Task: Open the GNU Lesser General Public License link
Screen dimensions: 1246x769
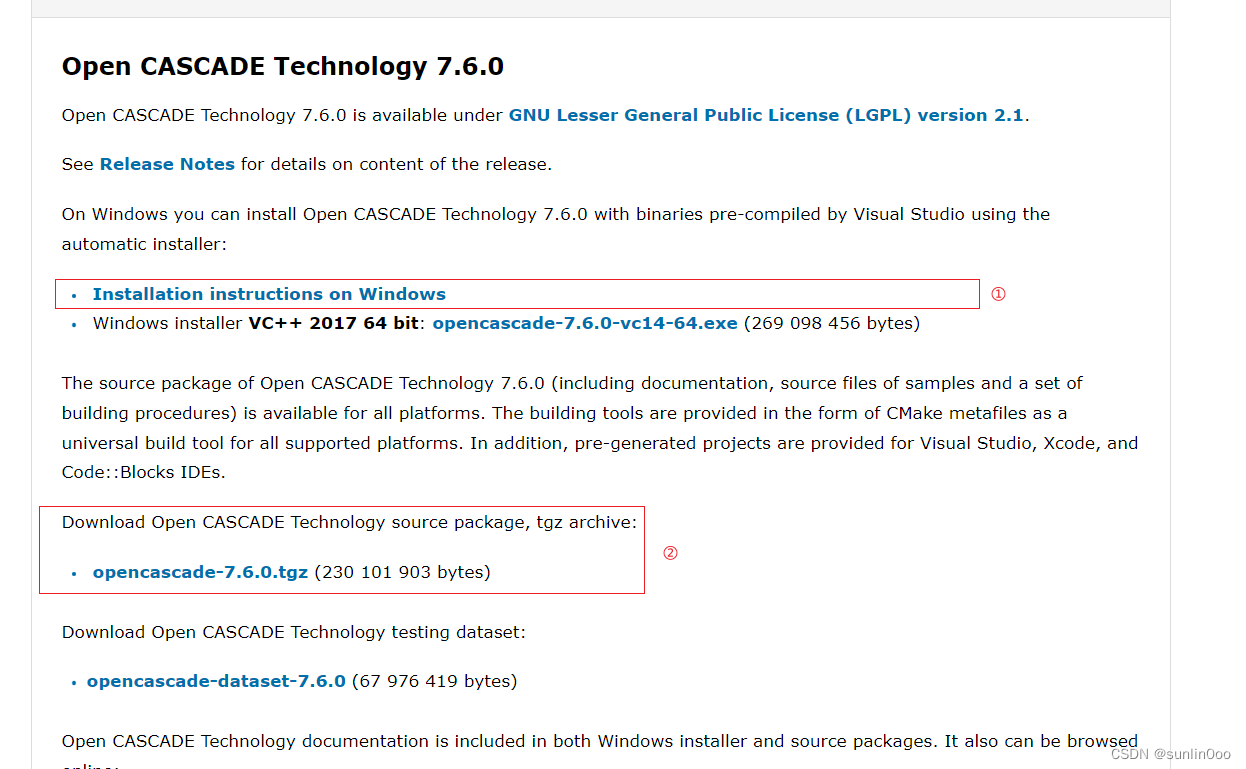Action: [766, 115]
